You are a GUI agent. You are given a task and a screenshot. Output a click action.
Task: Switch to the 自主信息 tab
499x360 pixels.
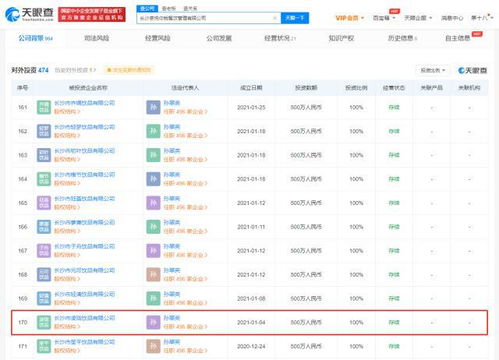coord(458,38)
